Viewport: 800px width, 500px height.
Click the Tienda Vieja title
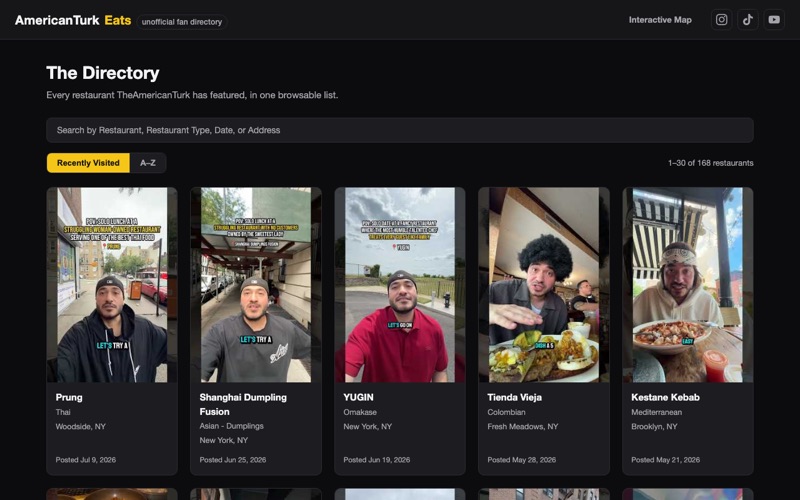(514, 397)
